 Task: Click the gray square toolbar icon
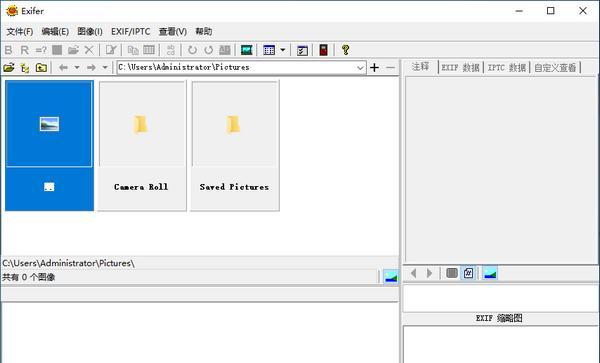pos(57,50)
